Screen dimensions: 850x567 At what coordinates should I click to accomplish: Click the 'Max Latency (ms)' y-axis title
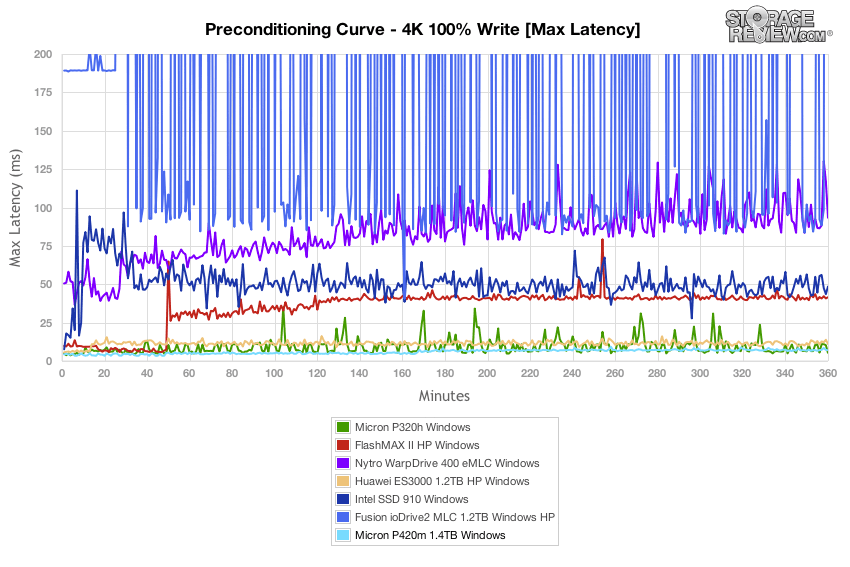coord(15,208)
